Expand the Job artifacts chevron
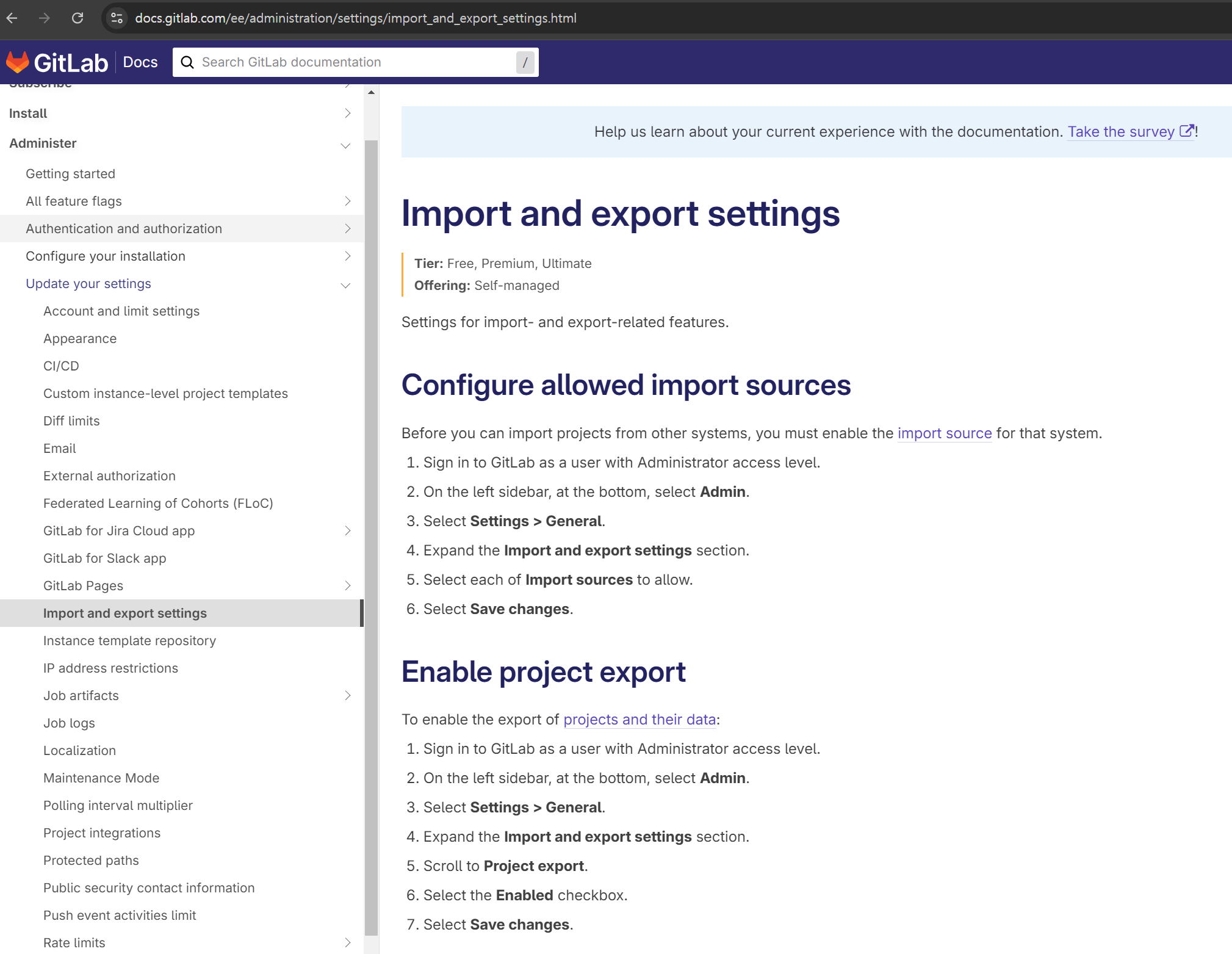The height and width of the screenshot is (954, 1232). [347, 696]
